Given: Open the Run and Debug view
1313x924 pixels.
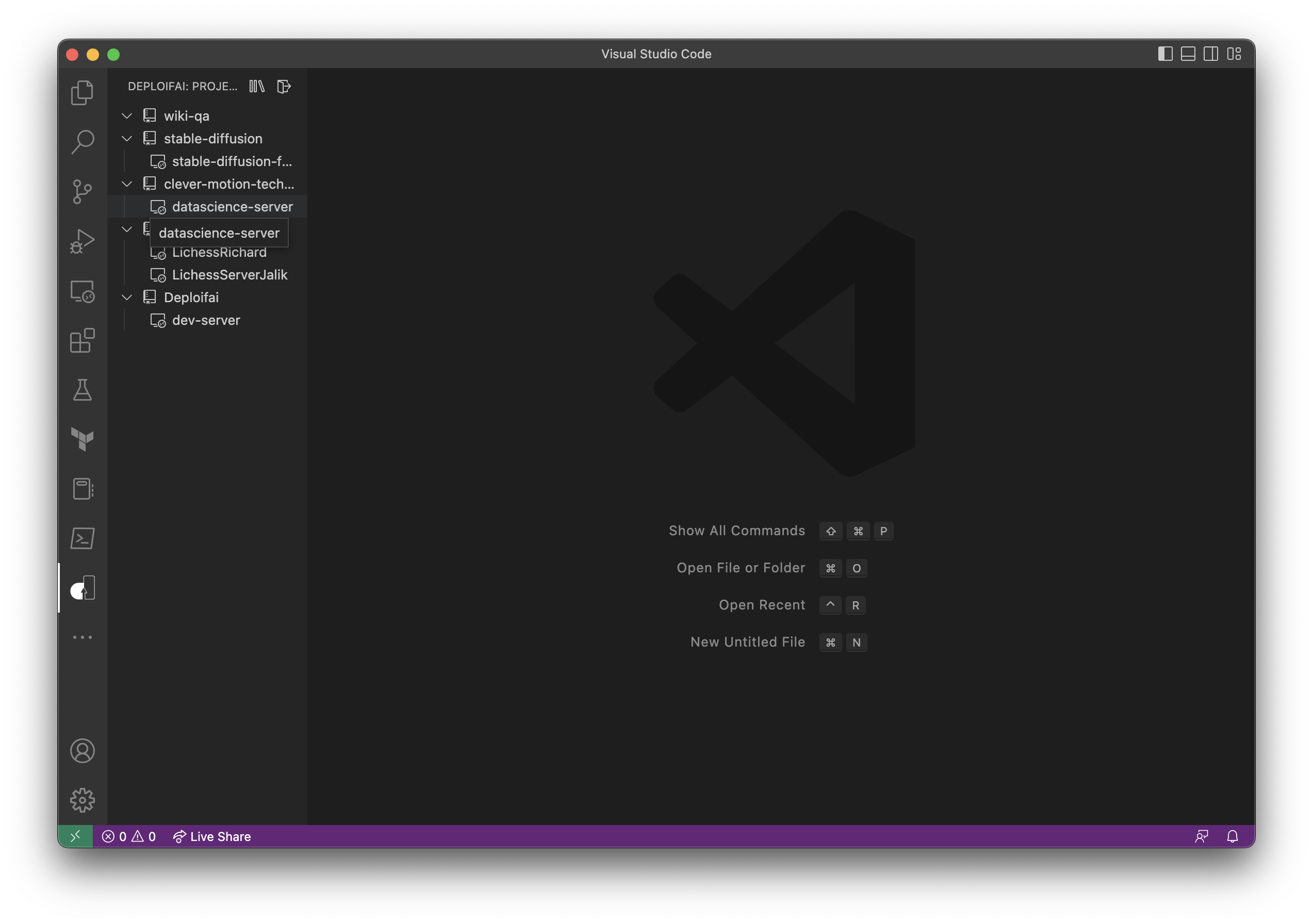Looking at the screenshot, I should [83, 241].
